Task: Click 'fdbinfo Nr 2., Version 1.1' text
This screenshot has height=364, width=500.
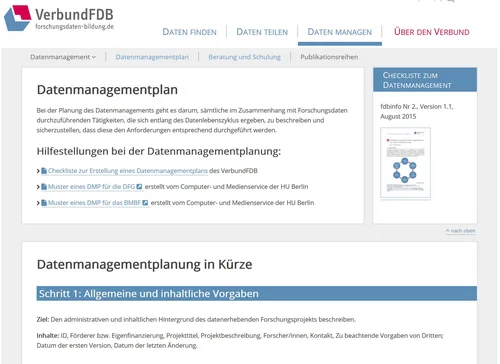Action: (x=417, y=107)
